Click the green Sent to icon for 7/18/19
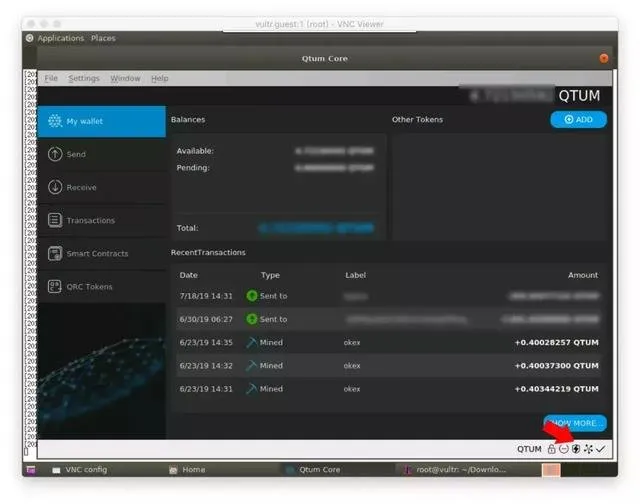The height and width of the screenshot is (504, 640). coord(252,295)
